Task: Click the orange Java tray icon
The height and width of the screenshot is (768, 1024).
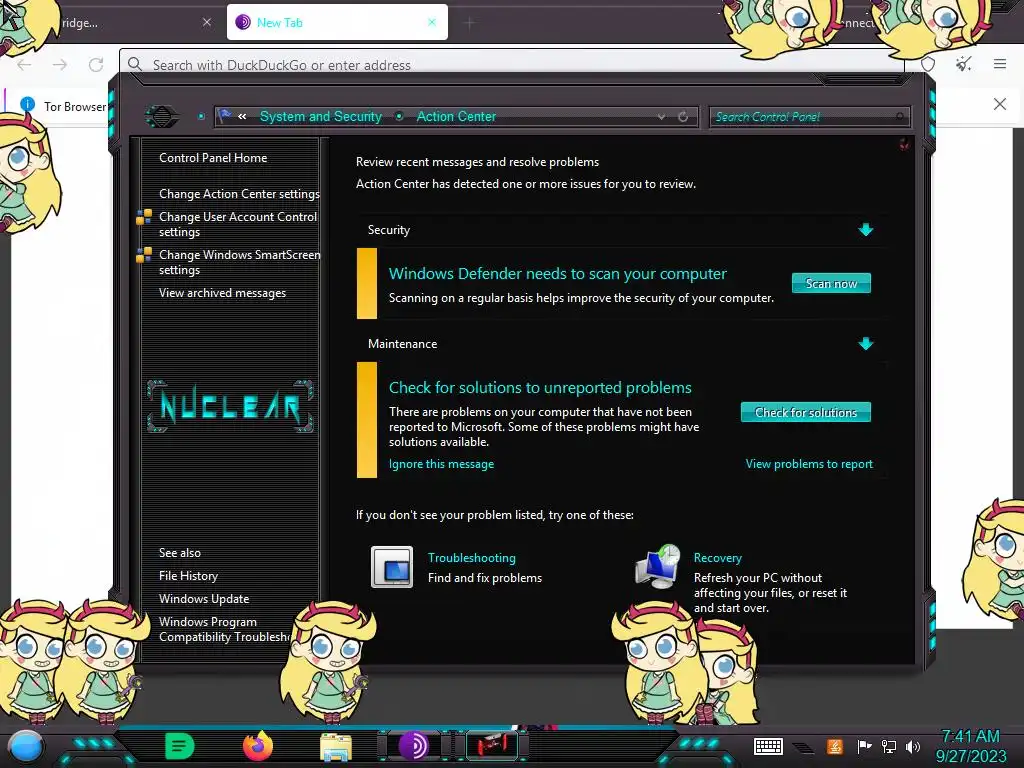Action: (x=835, y=746)
